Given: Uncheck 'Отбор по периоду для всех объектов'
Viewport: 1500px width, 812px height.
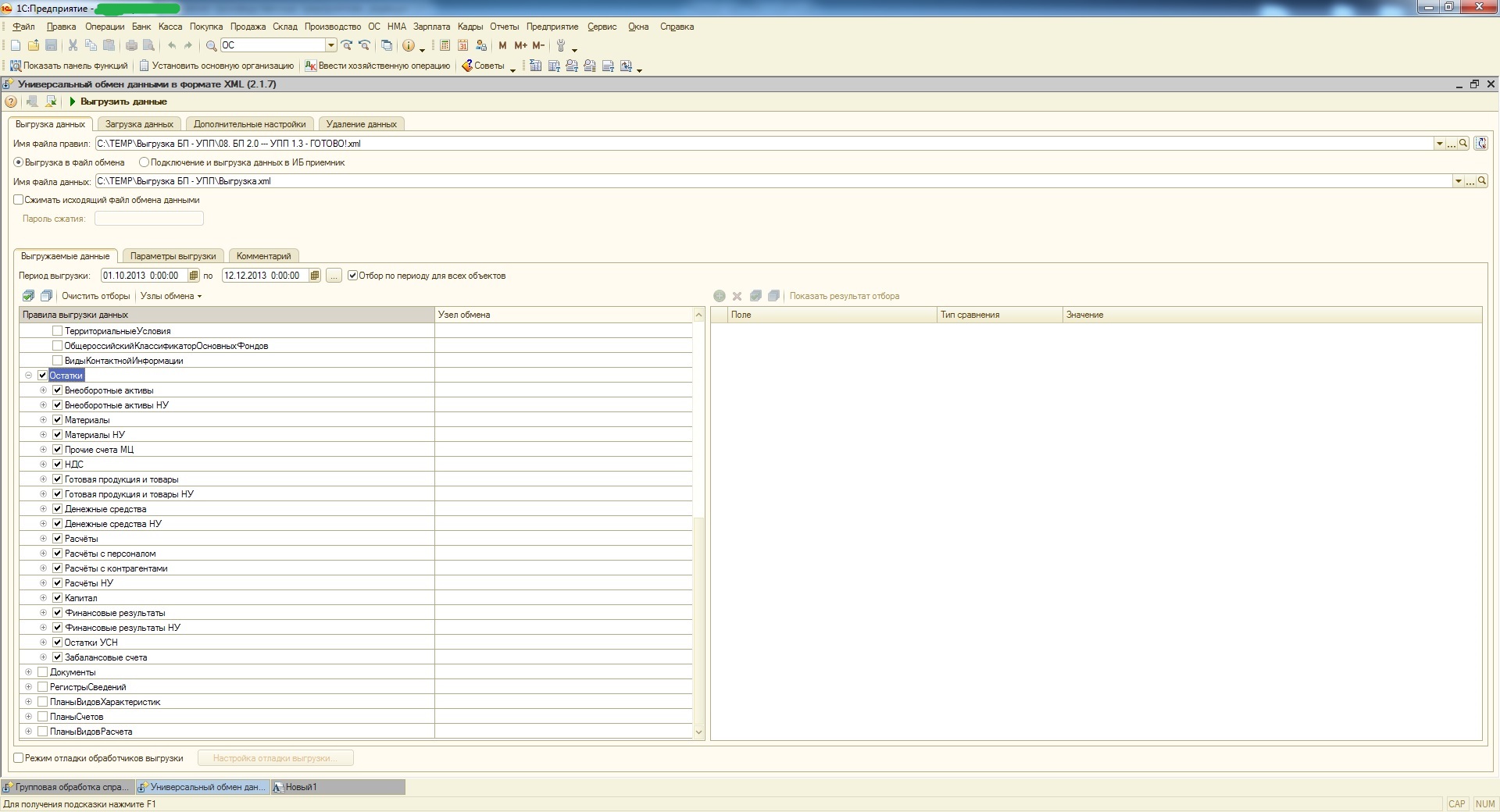Looking at the screenshot, I should pos(352,276).
